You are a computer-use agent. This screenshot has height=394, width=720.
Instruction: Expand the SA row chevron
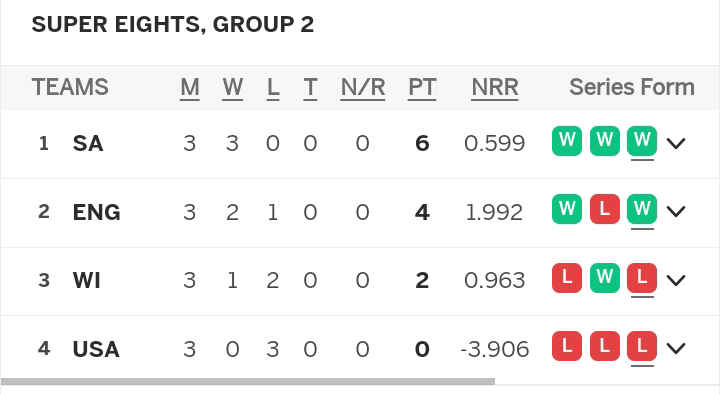click(x=676, y=143)
